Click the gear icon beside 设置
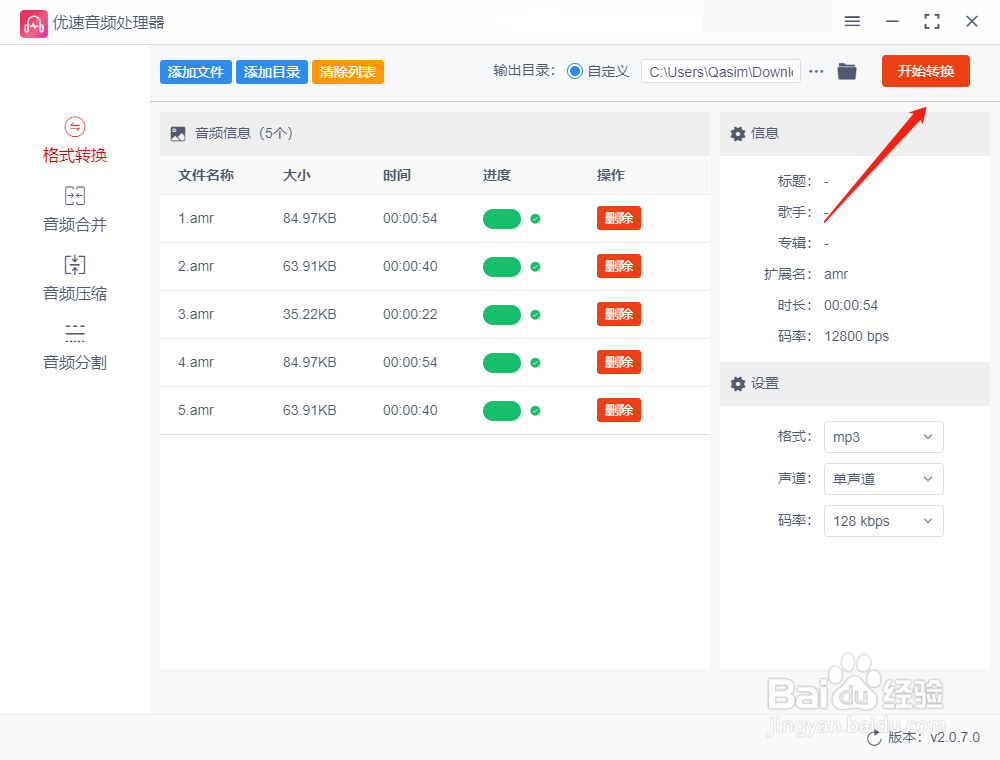Screen dimensions: 1000x760 pos(737,384)
